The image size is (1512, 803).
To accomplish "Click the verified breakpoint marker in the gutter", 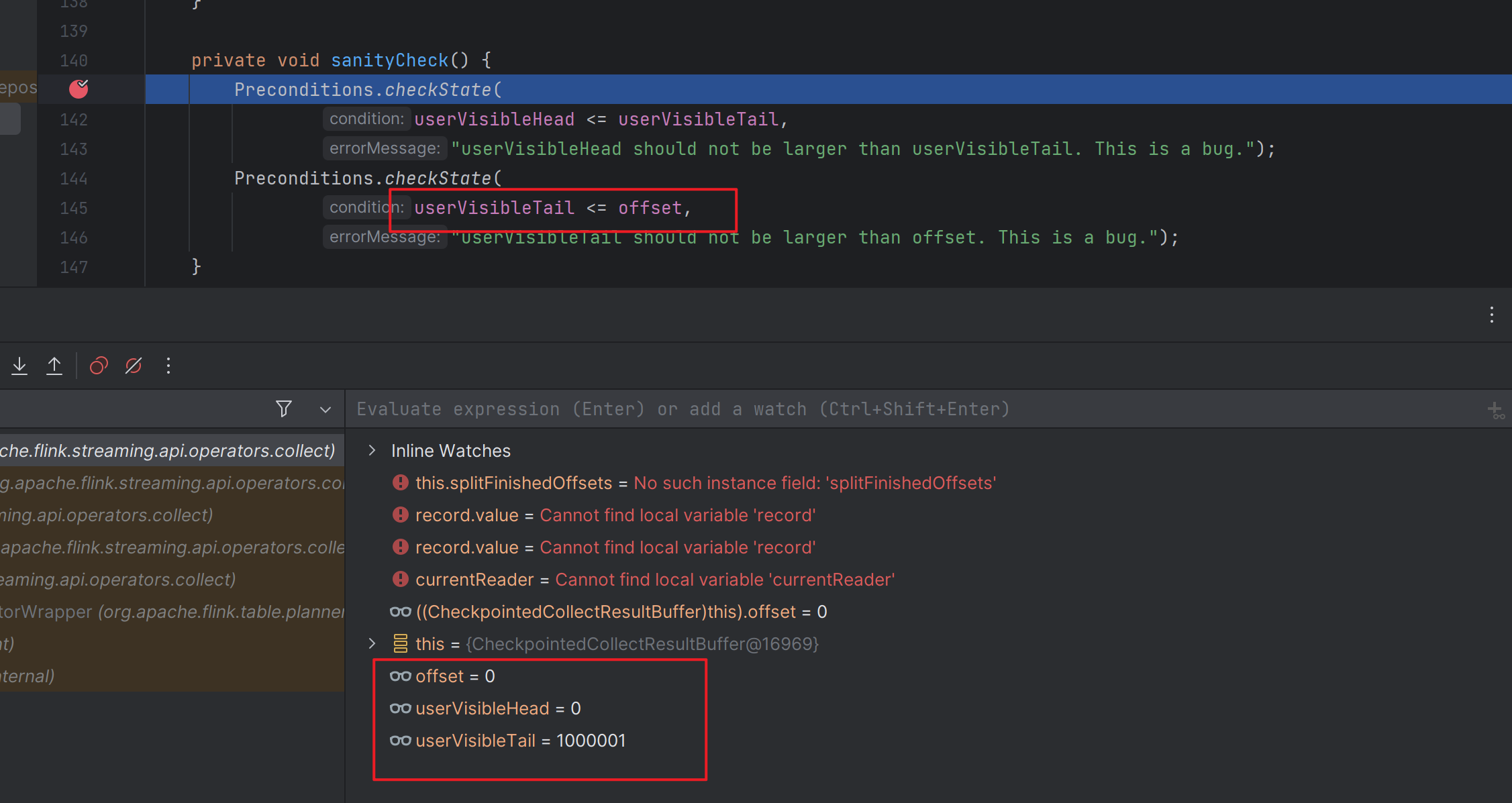I will 79,89.
